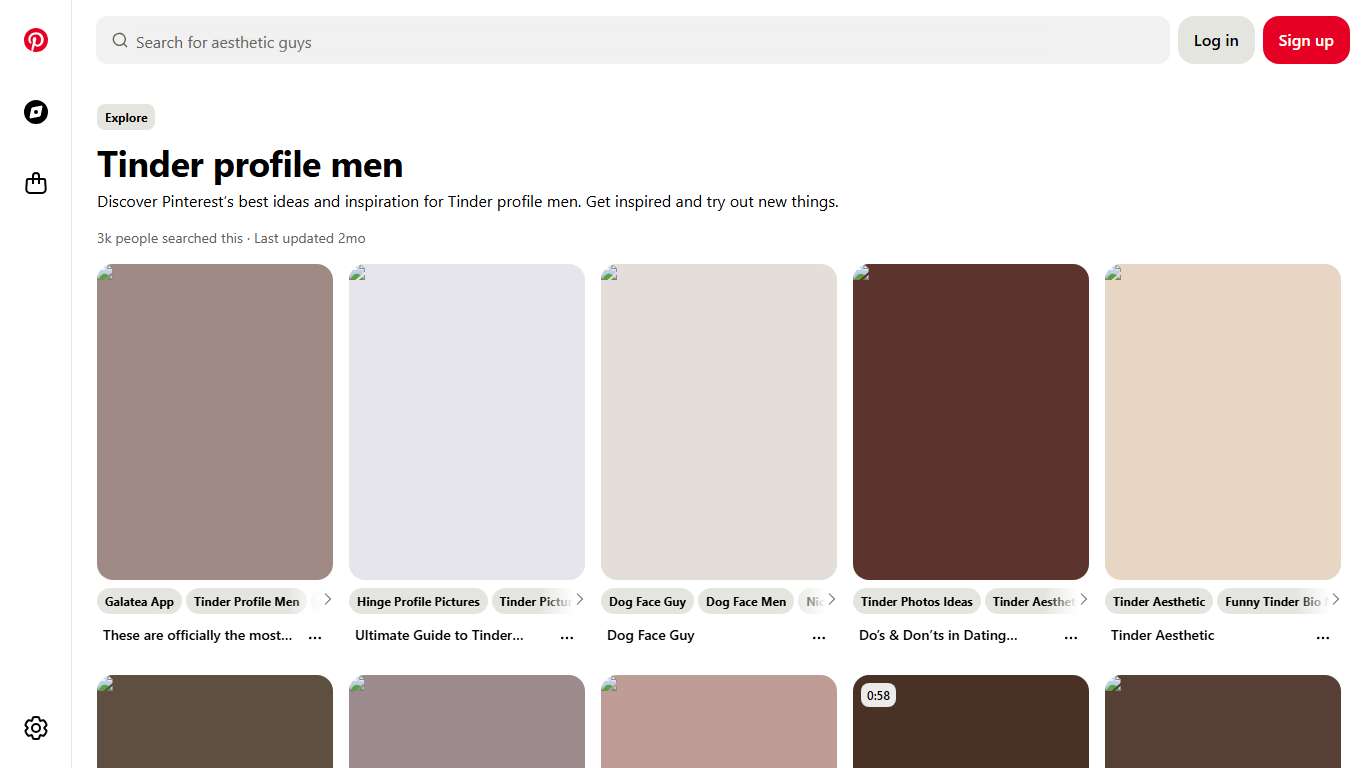Click the search bar to start searching

pyautogui.click(x=632, y=41)
